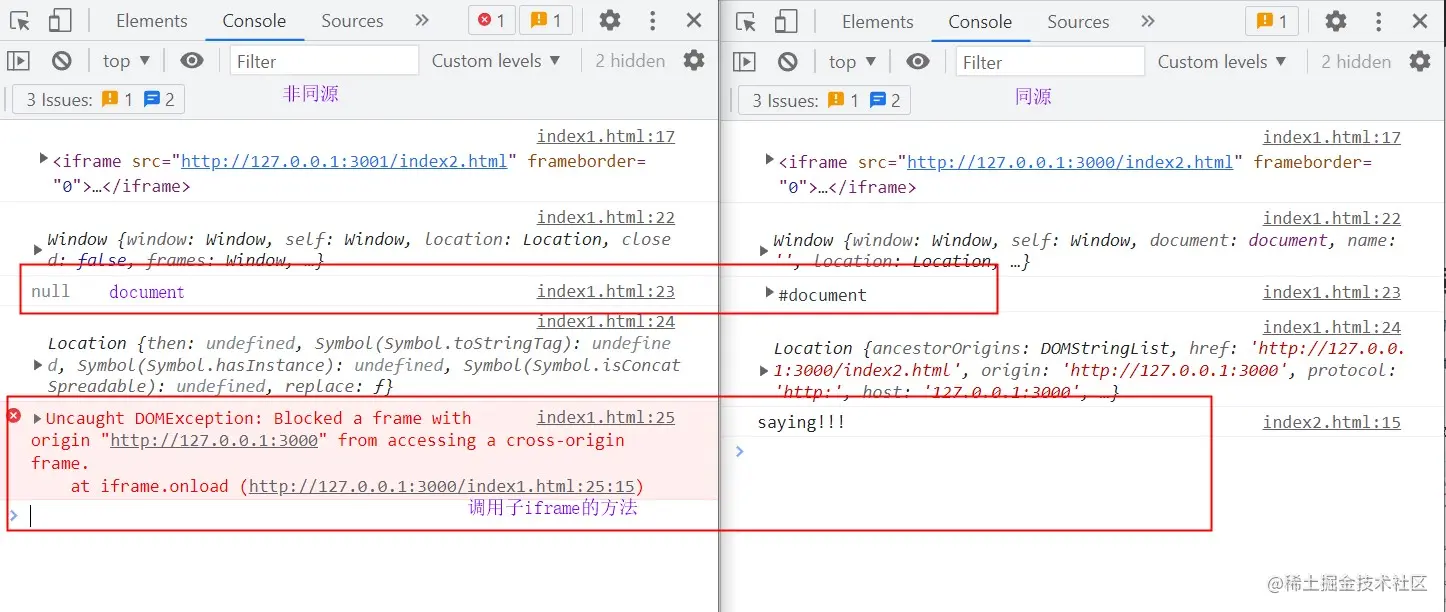The image size is (1446, 612).
Task: Open Sources tab in left DevTools
Action: pyautogui.click(x=352, y=20)
